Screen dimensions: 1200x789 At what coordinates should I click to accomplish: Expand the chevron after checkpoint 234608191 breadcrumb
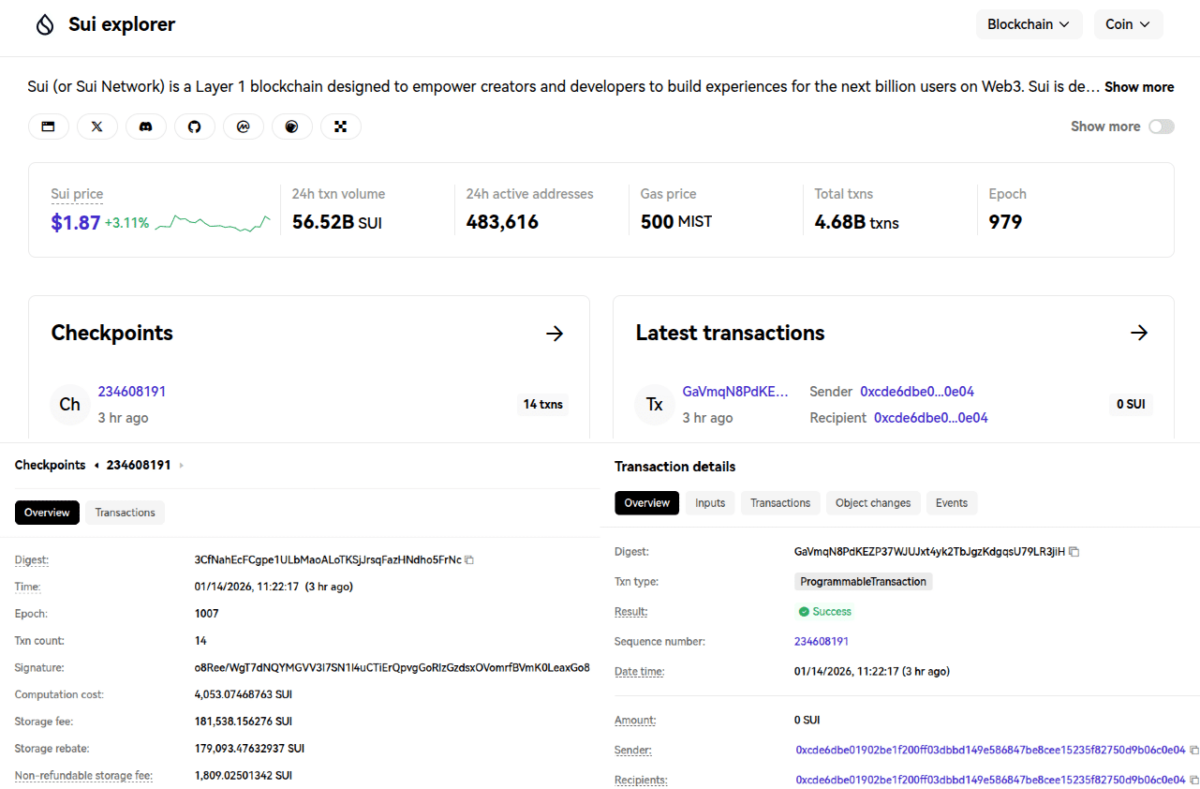(x=180, y=464)
